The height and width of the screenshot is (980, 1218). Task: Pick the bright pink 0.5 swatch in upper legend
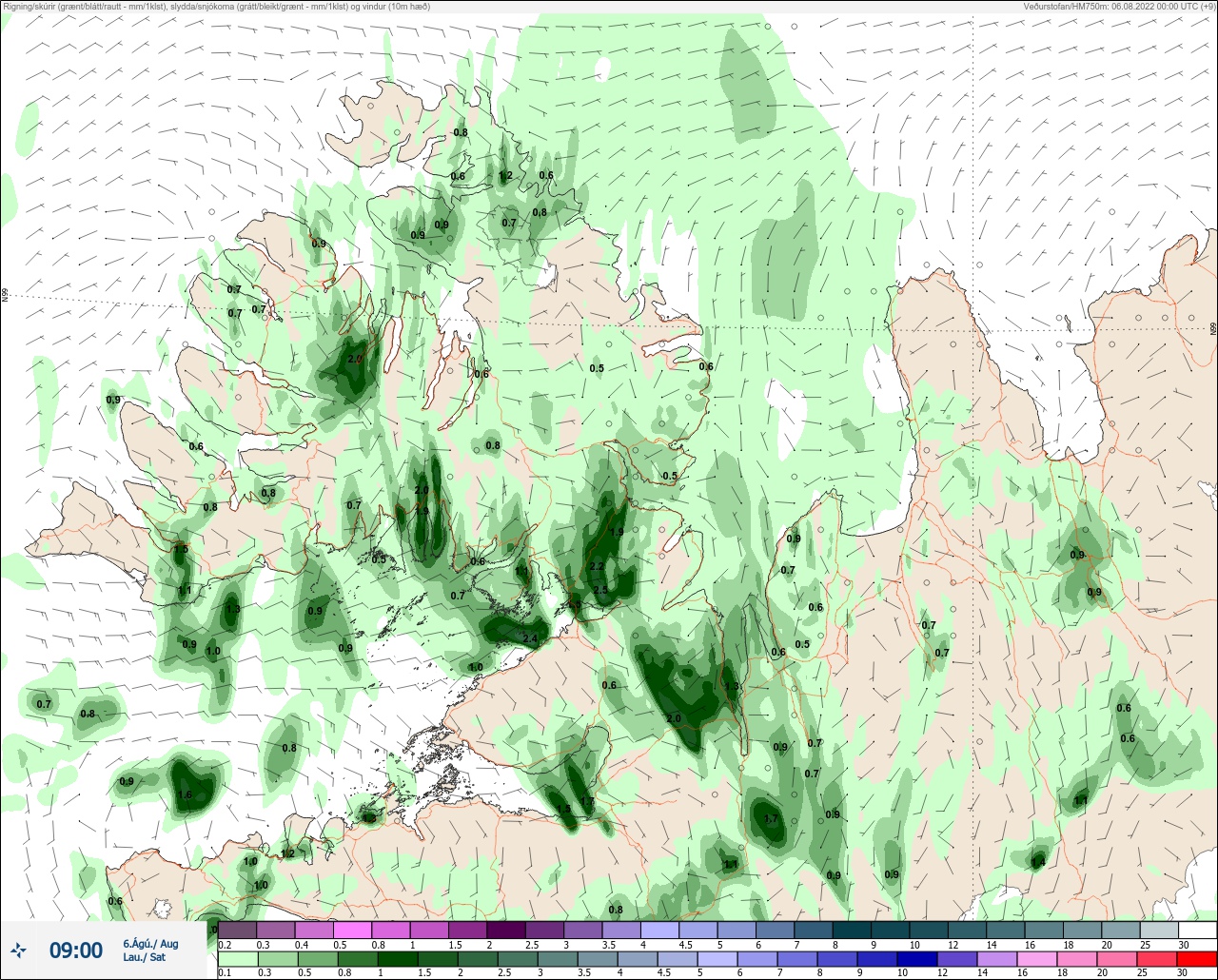352,930
